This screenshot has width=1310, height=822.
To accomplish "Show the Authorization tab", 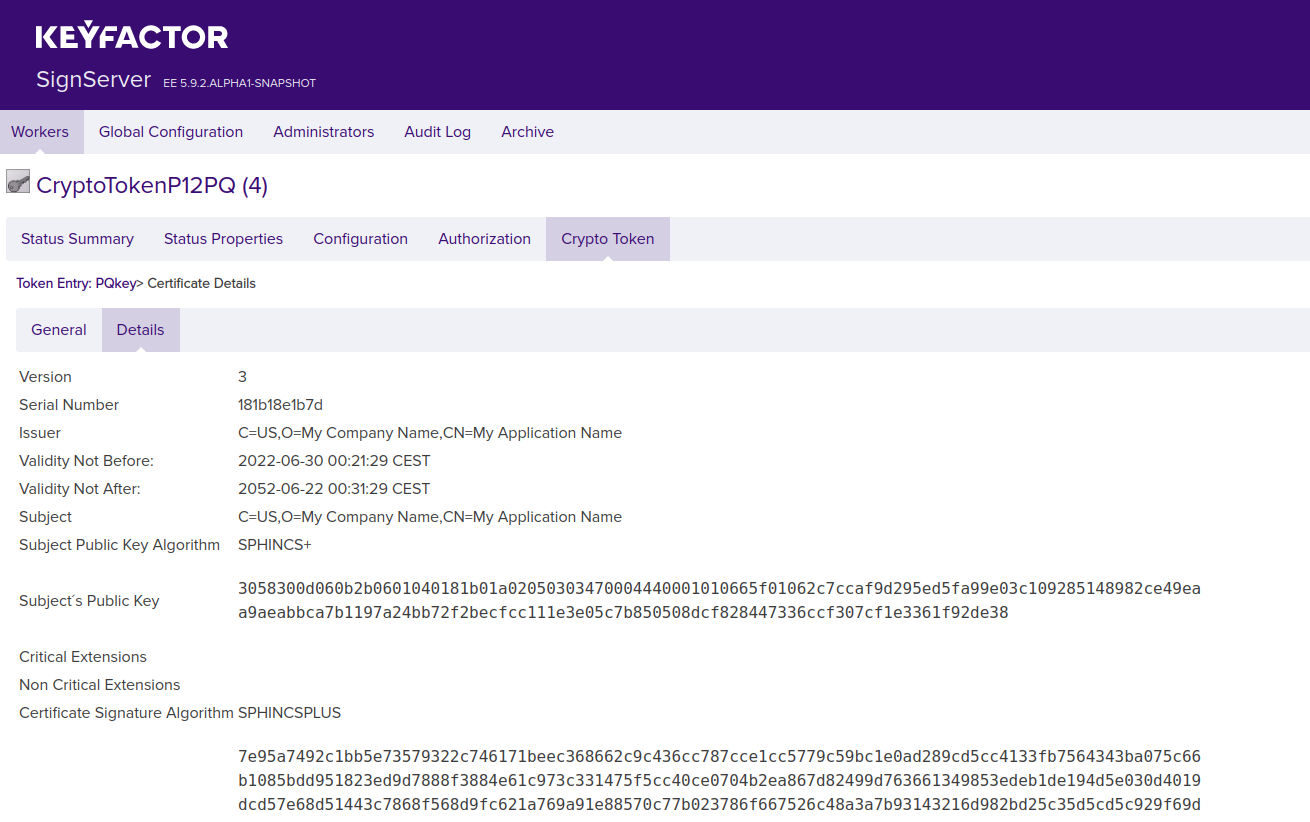I will click(484, 239).
